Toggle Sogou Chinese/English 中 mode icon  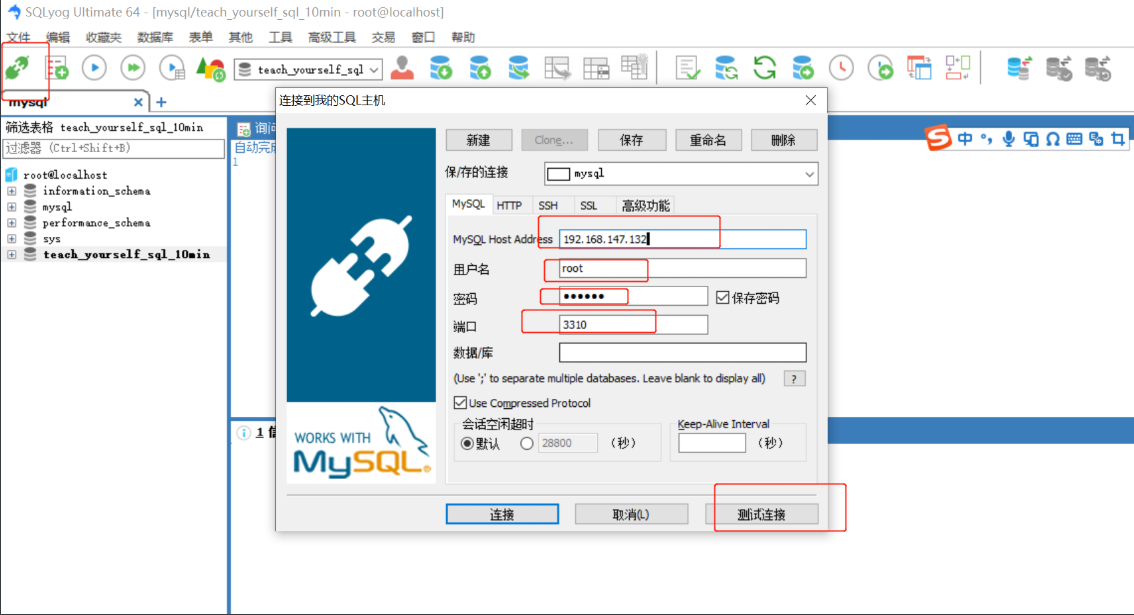coord(965,138)
